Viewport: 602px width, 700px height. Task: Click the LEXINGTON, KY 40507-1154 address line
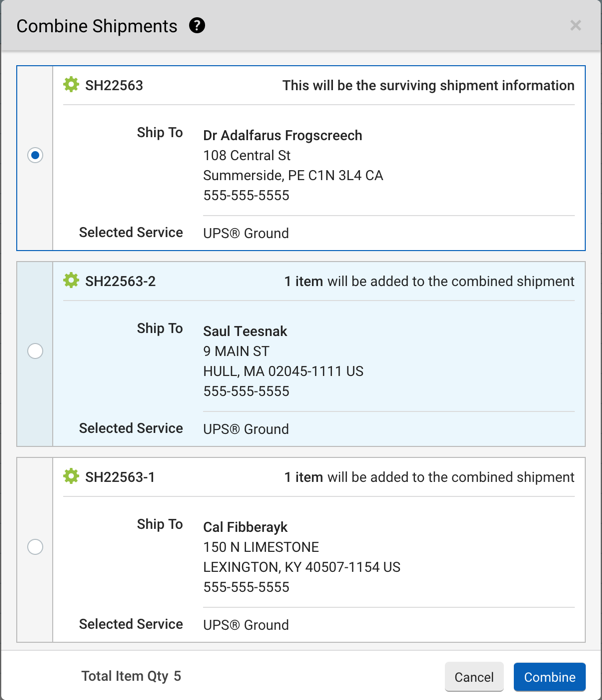(x=301, y=567)
